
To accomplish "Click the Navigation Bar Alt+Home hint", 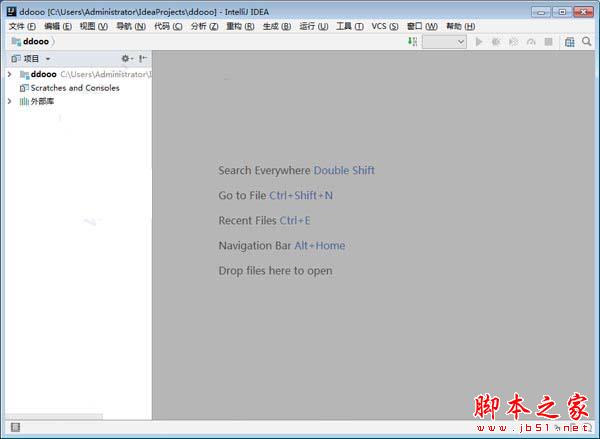I will point(282,246).
